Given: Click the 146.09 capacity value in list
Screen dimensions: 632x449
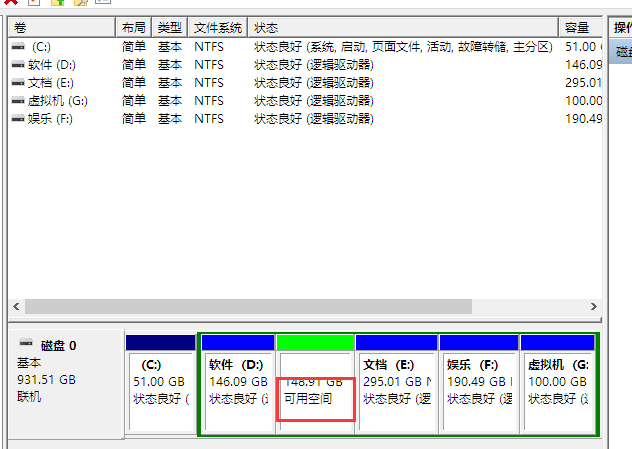Looking at the screenshot, I should pyautogui.click(x=583, y=64).
